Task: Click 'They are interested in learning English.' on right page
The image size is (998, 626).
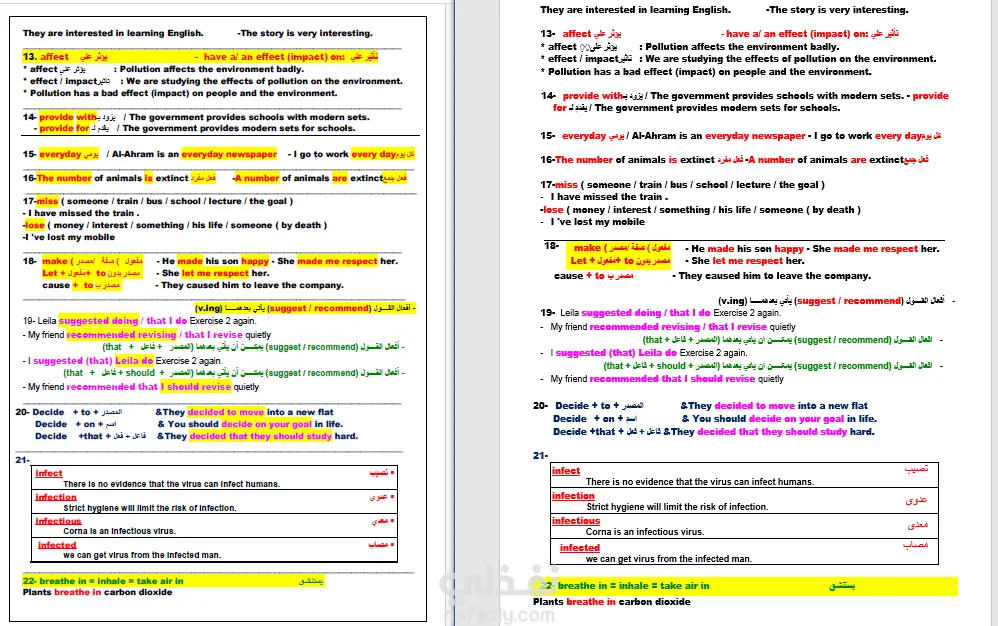Action: [x=635, y=10]
